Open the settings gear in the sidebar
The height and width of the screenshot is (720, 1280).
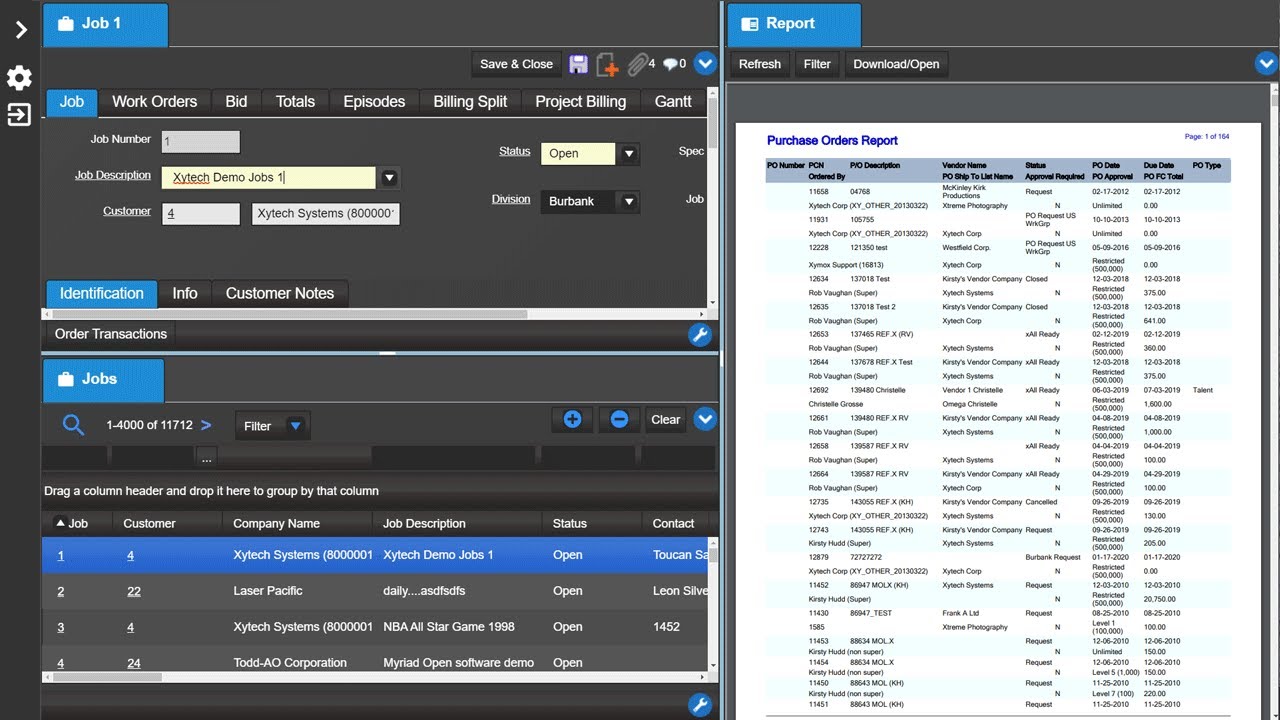point(19,78)
